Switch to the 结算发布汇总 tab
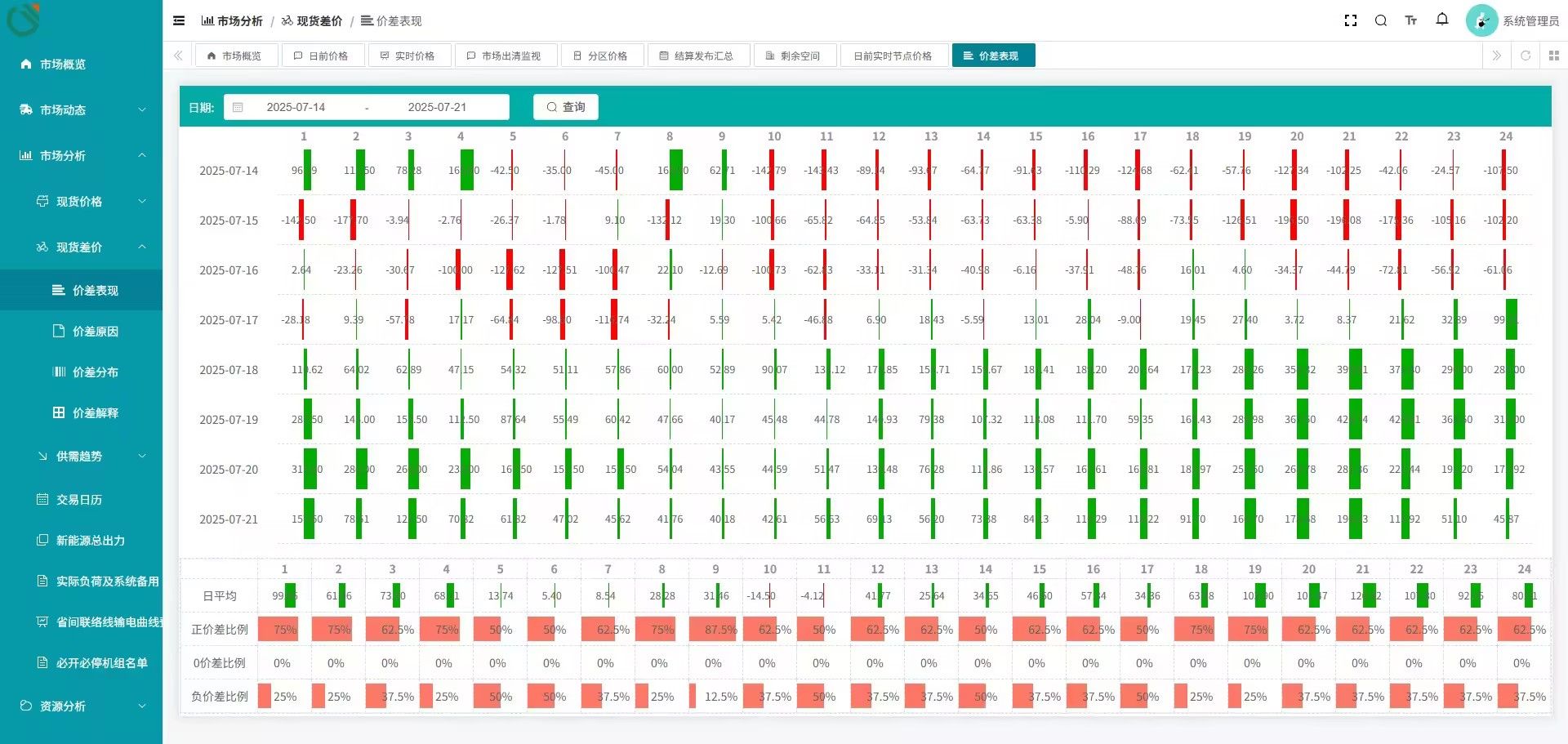The image size is (1568, 744). tap(697, 56)
